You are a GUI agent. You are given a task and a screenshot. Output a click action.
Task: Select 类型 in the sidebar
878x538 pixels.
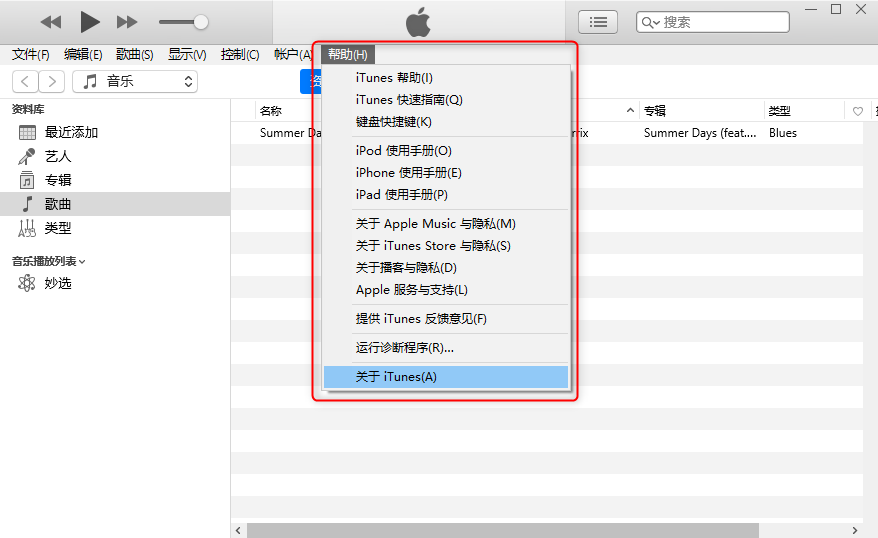[115, 228]
